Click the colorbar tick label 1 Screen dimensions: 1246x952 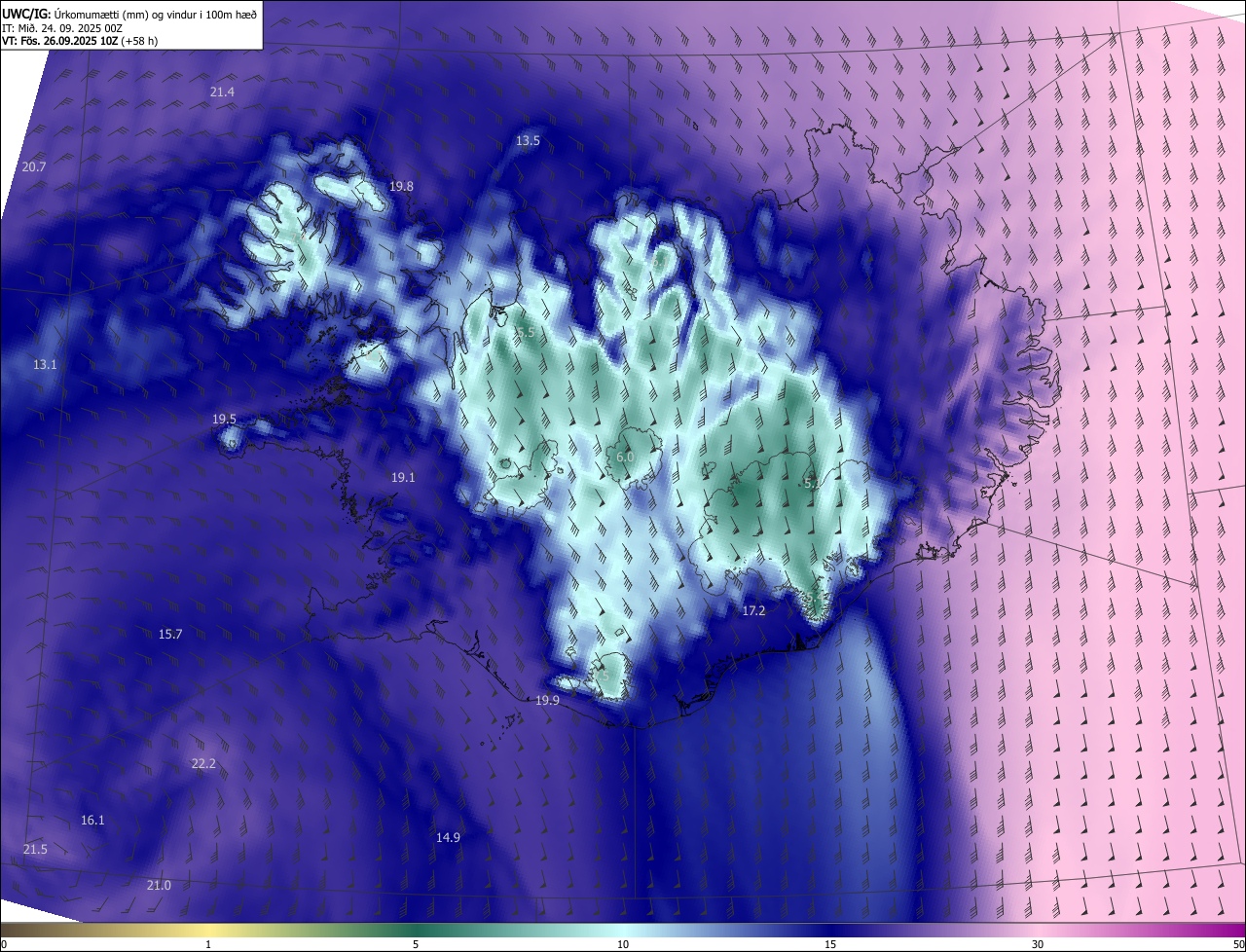tap(208, 944)
